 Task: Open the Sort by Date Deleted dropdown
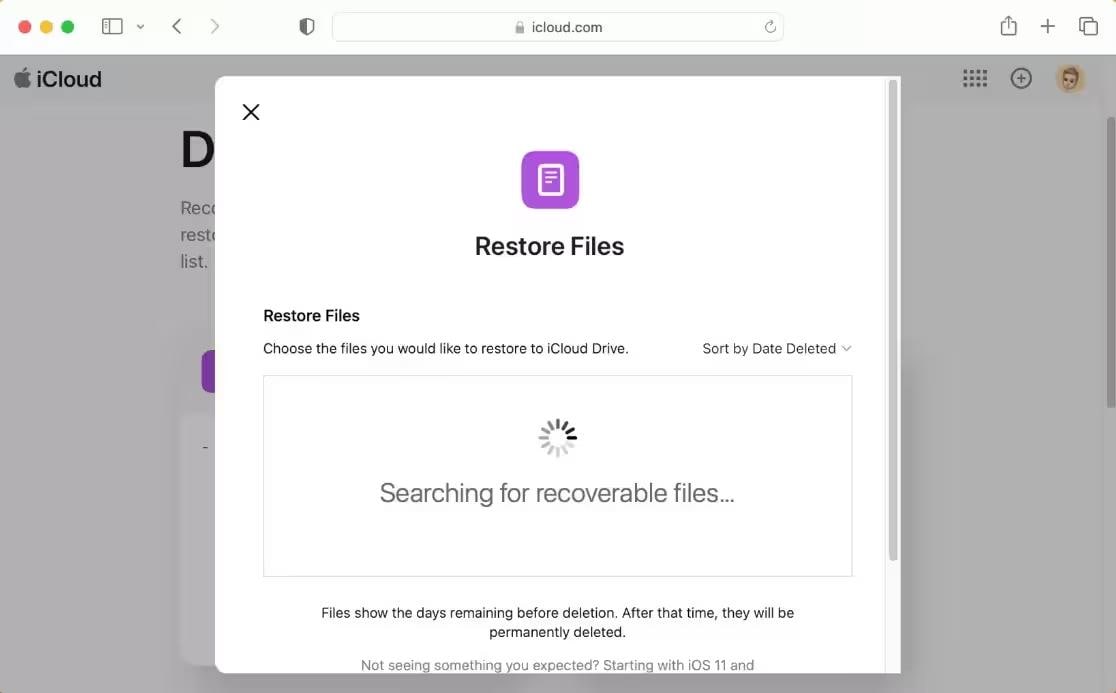click(x=776, y=349)
